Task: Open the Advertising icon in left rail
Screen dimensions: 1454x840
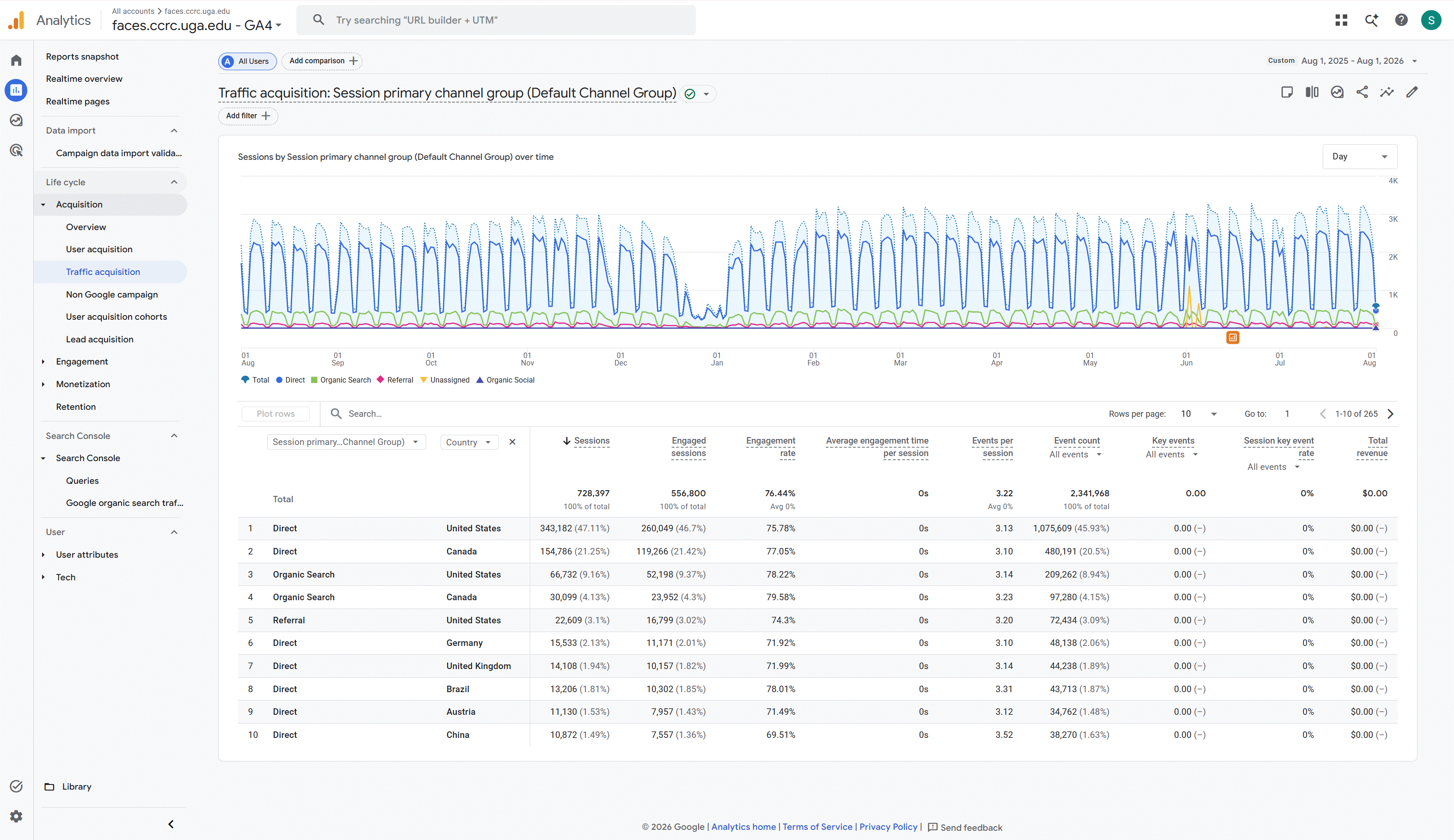Action: [16, 151]
